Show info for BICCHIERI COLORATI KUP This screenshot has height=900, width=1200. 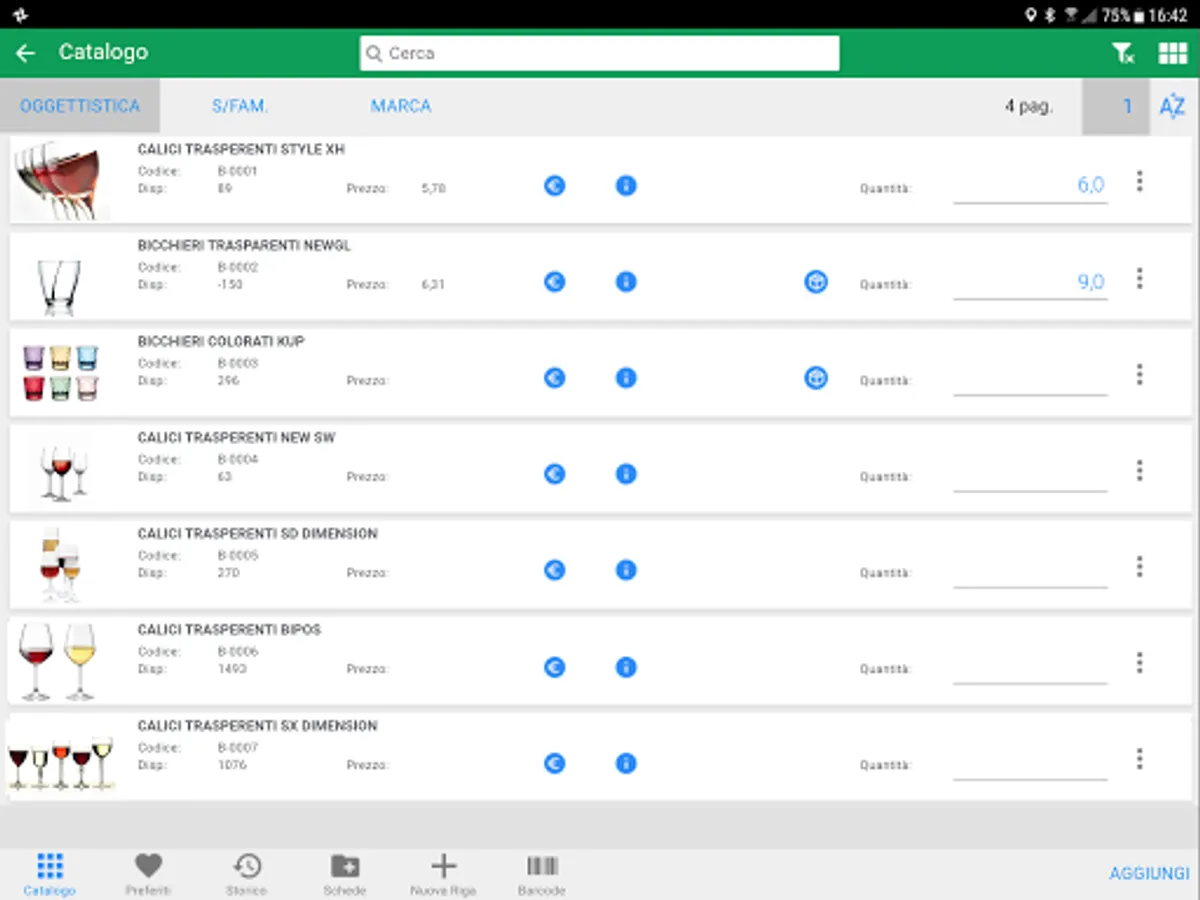[626, 378]
